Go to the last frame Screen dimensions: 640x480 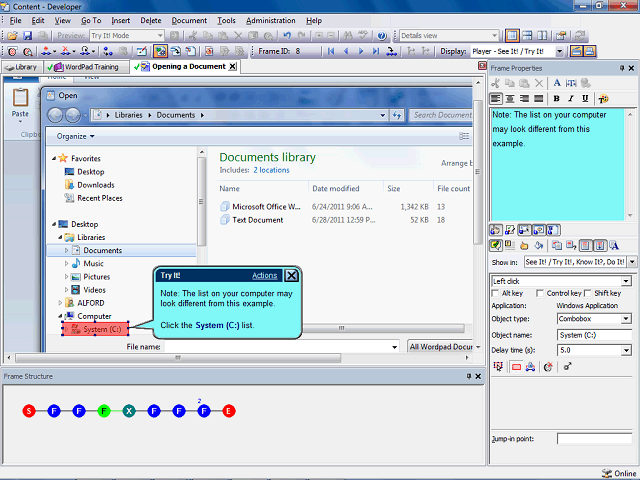pos(376,51)
